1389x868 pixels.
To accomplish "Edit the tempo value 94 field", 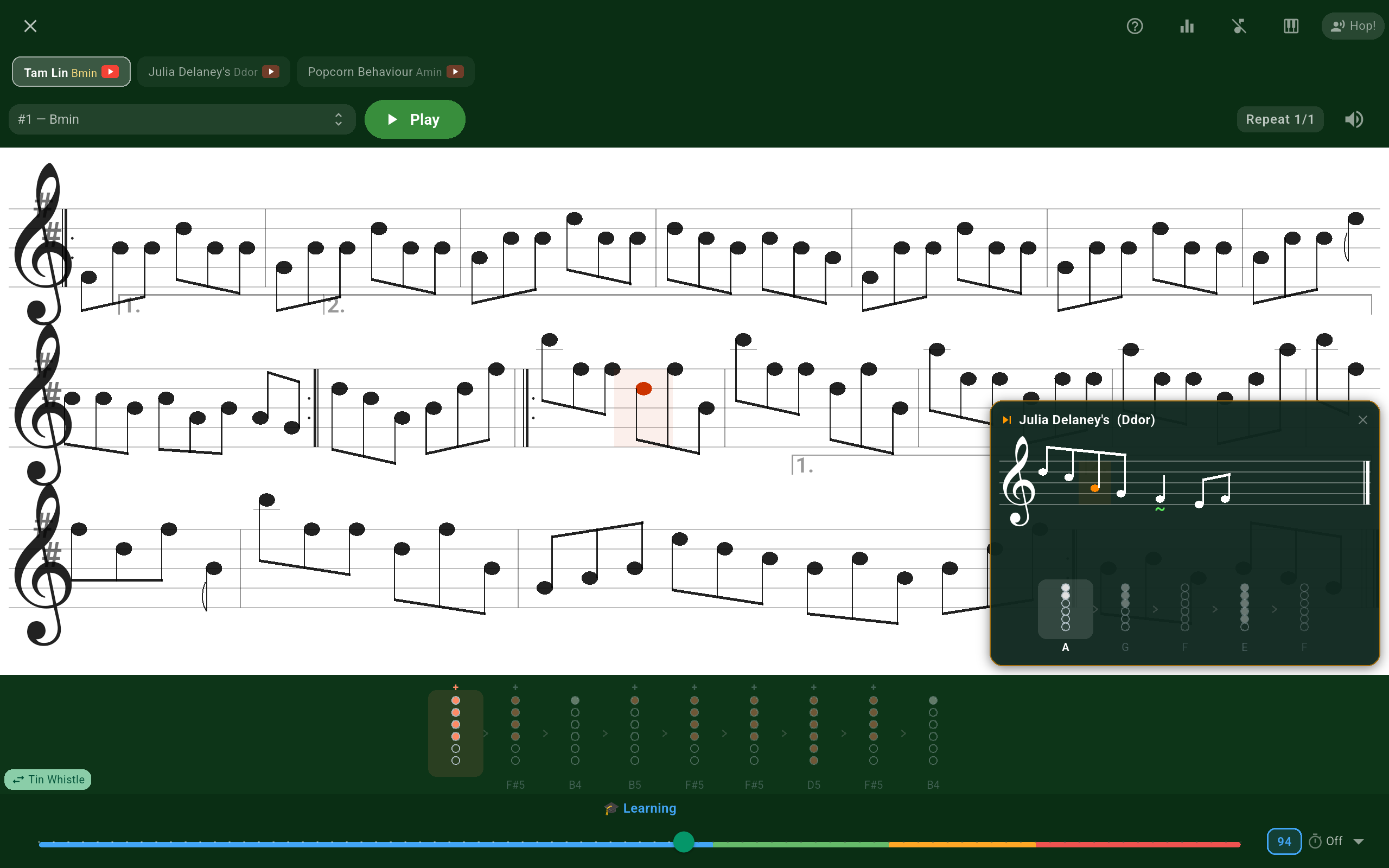I will pos(1284,841).
